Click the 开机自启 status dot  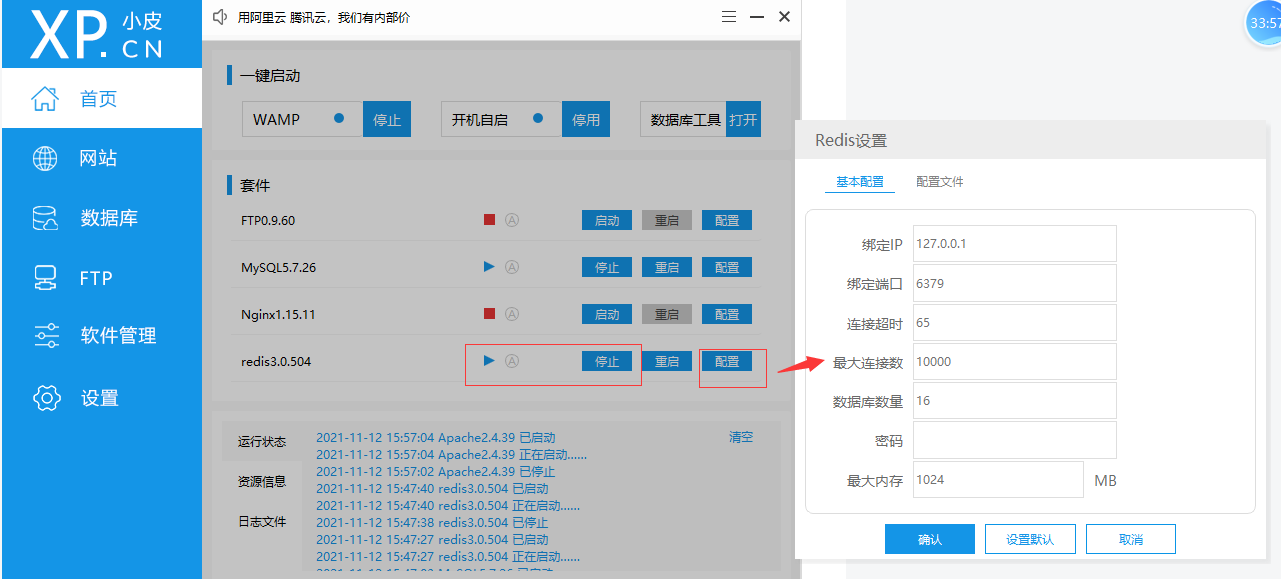pyautogui.click(x=538, y=118)
